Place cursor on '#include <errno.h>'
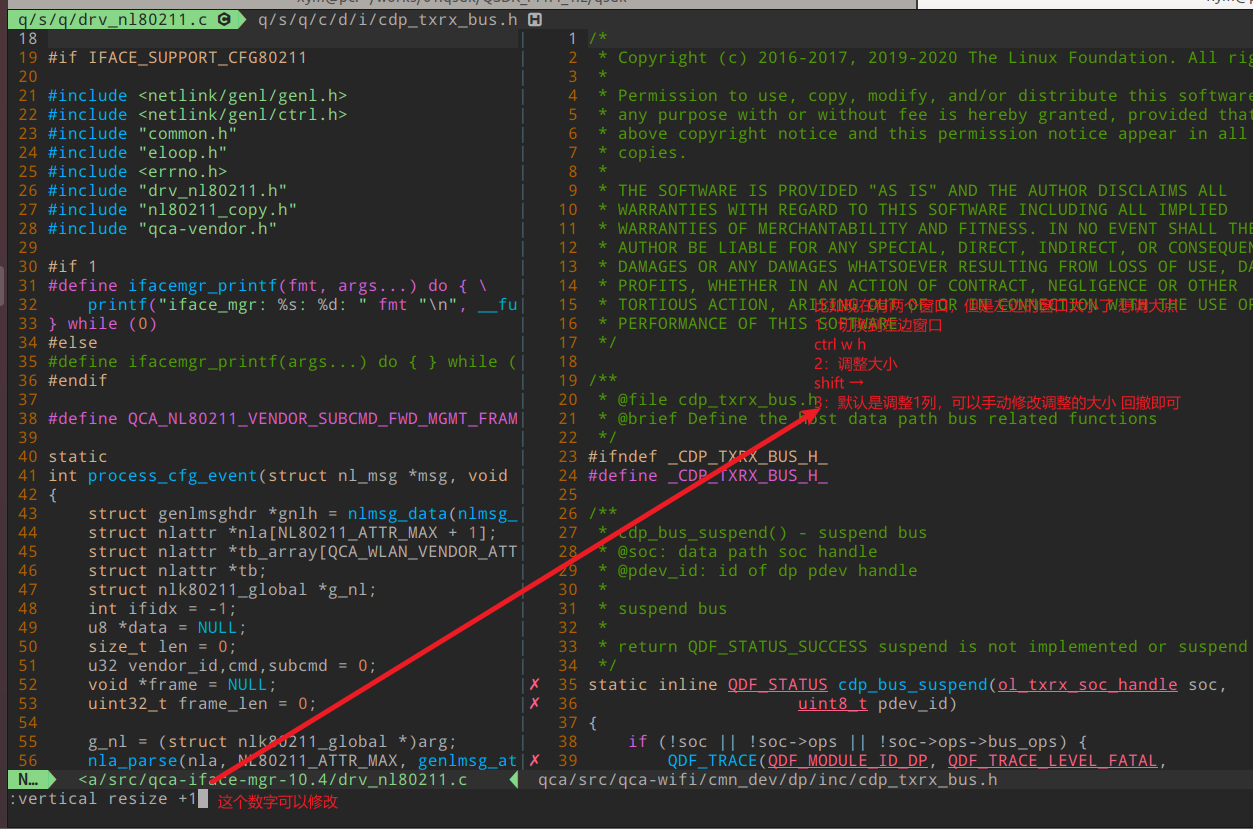The image size is (1253, 829). tap(137, 172)
